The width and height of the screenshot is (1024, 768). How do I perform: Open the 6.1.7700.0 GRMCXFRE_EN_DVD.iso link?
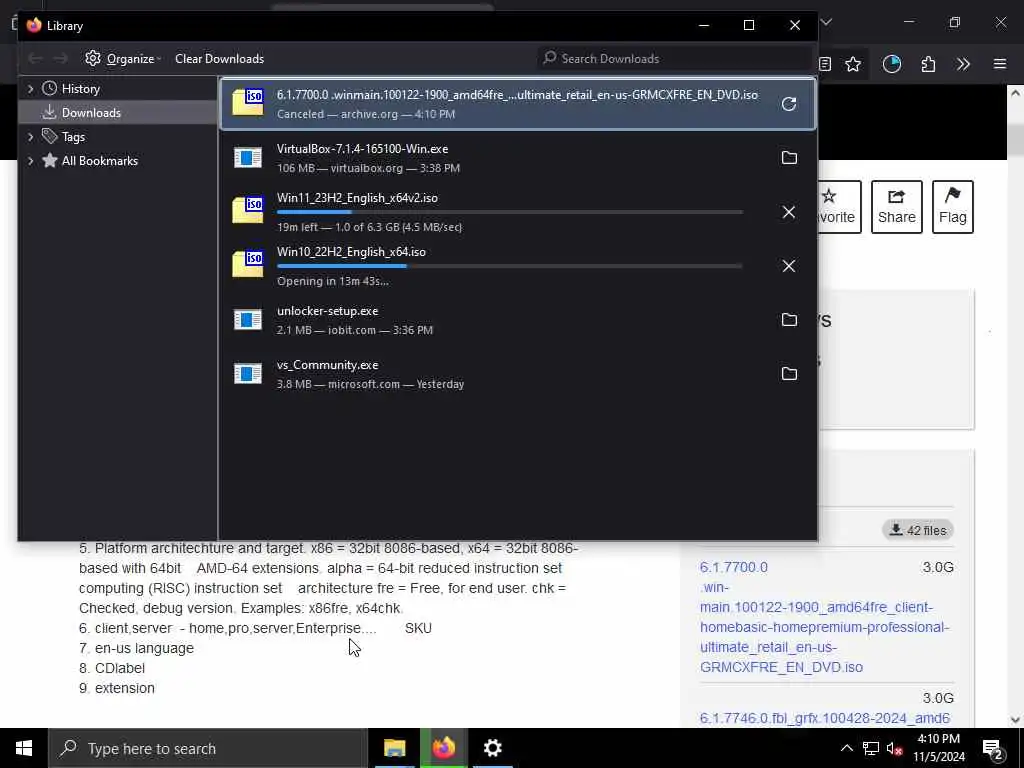[x=824, y=617]
